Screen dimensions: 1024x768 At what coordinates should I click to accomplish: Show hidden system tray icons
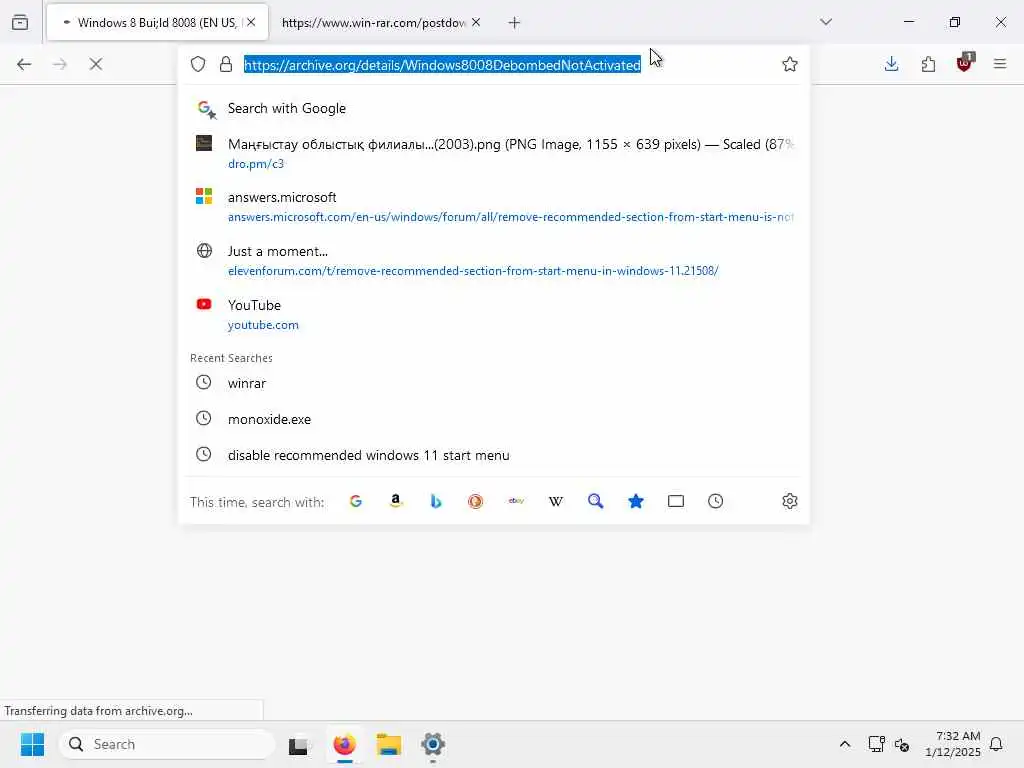844,744
